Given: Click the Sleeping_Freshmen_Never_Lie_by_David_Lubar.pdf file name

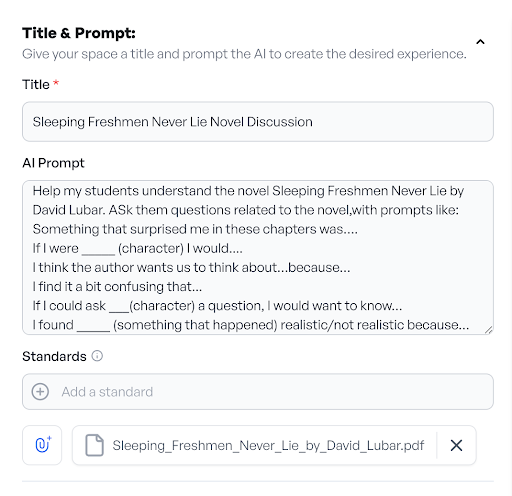Looking at the screenshot, I should [x=268, y=445].
